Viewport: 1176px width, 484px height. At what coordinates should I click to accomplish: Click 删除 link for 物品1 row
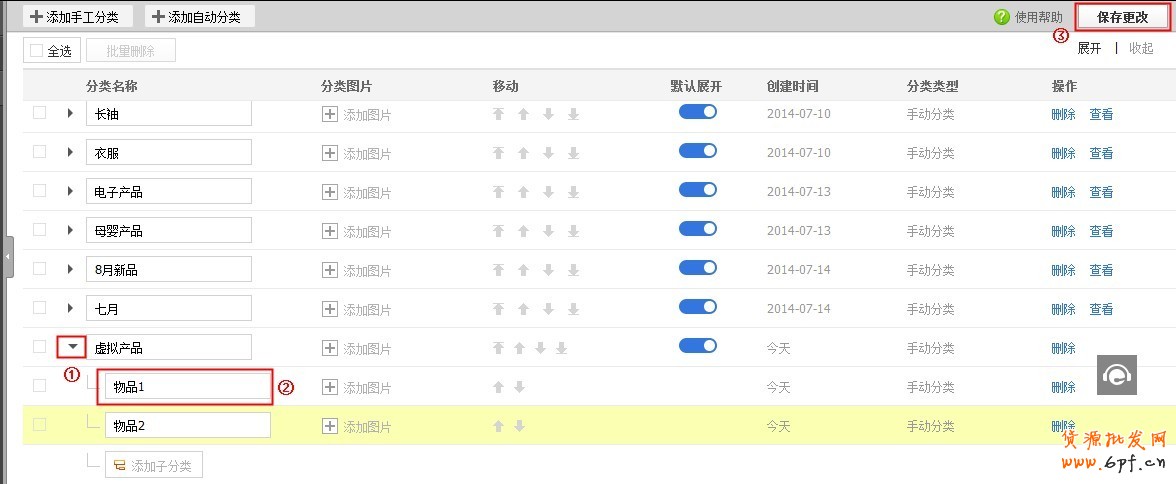(x=1063, y=387)
